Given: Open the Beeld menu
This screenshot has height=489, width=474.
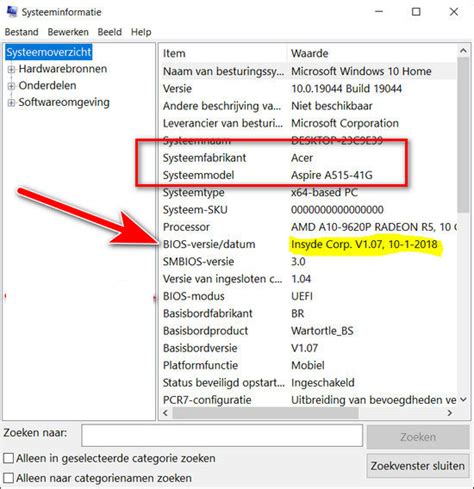Looking at the screenshot, I should pyautogui.click(x=109, y=32).
